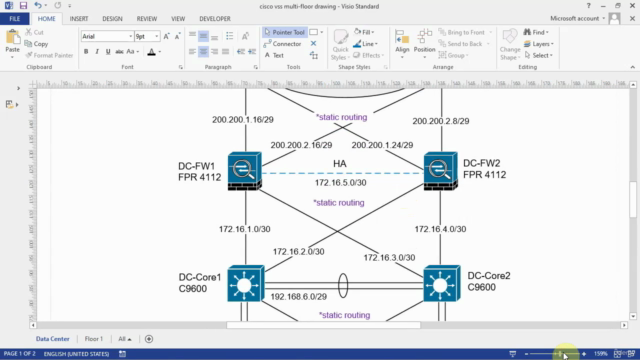
Task: Open the Align menu
Action: point(402,44)
